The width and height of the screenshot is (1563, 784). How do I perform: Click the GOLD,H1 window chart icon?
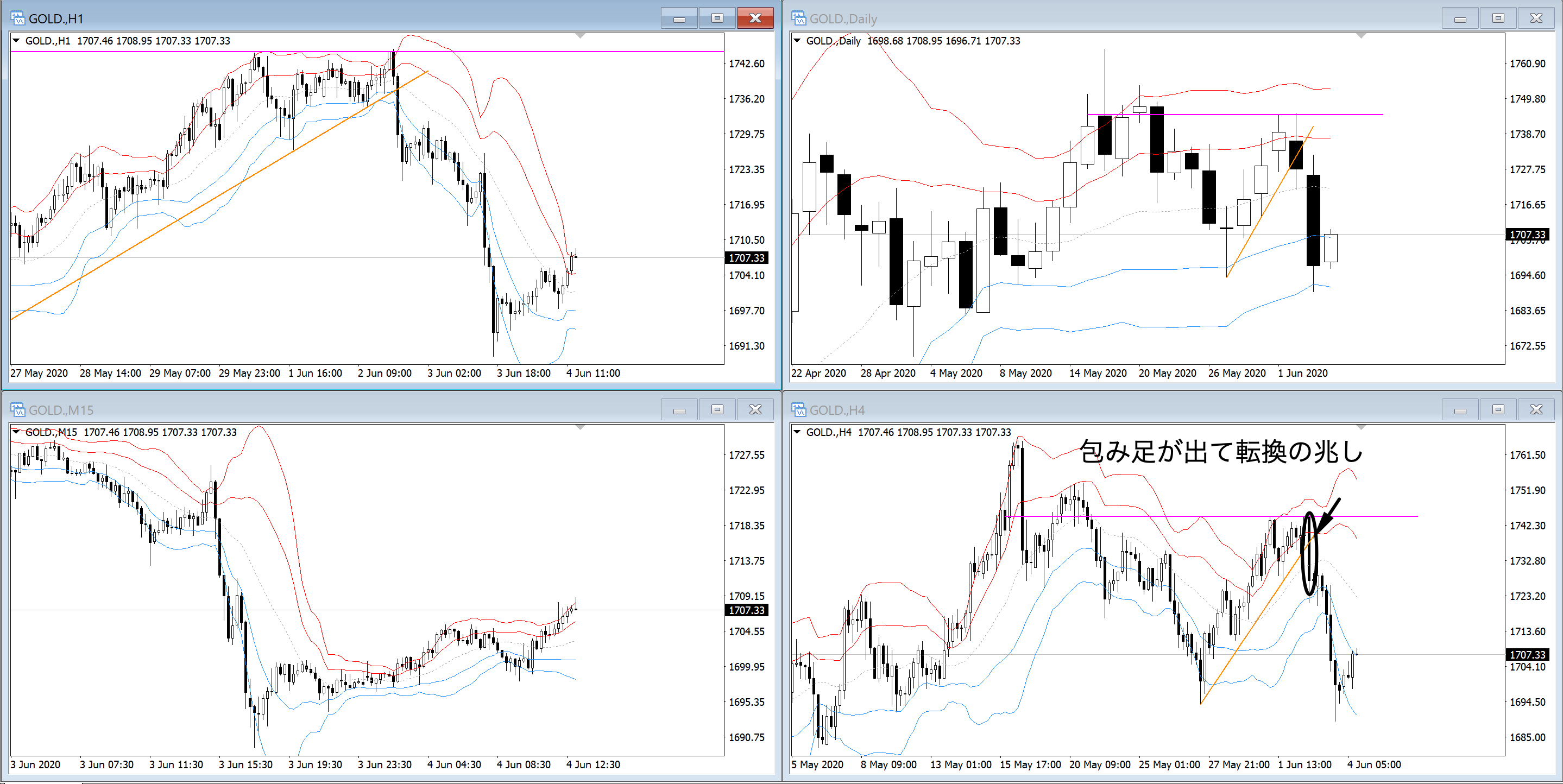(18, 18)
